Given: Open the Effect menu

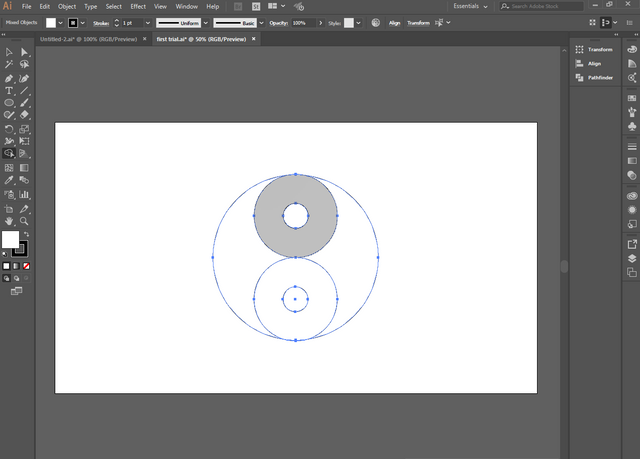Looking at the screenshot, I should pos(137,6).
